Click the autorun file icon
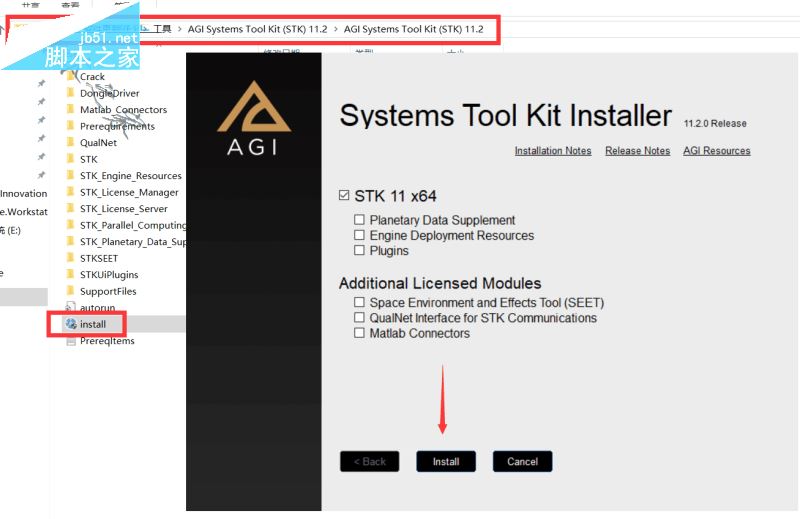The image size is (800, 519). click(71, 307)
